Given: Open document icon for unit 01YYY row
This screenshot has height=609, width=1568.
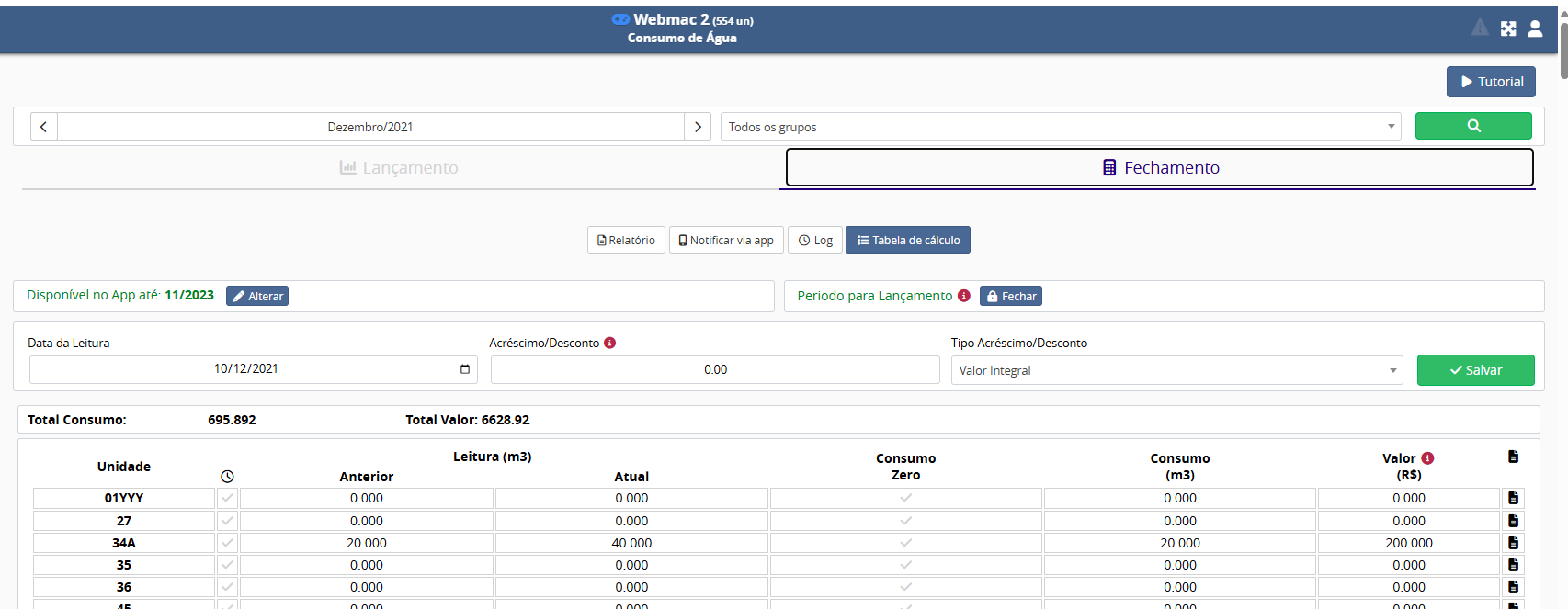Looking at the screenshot, I should 1513,498.
